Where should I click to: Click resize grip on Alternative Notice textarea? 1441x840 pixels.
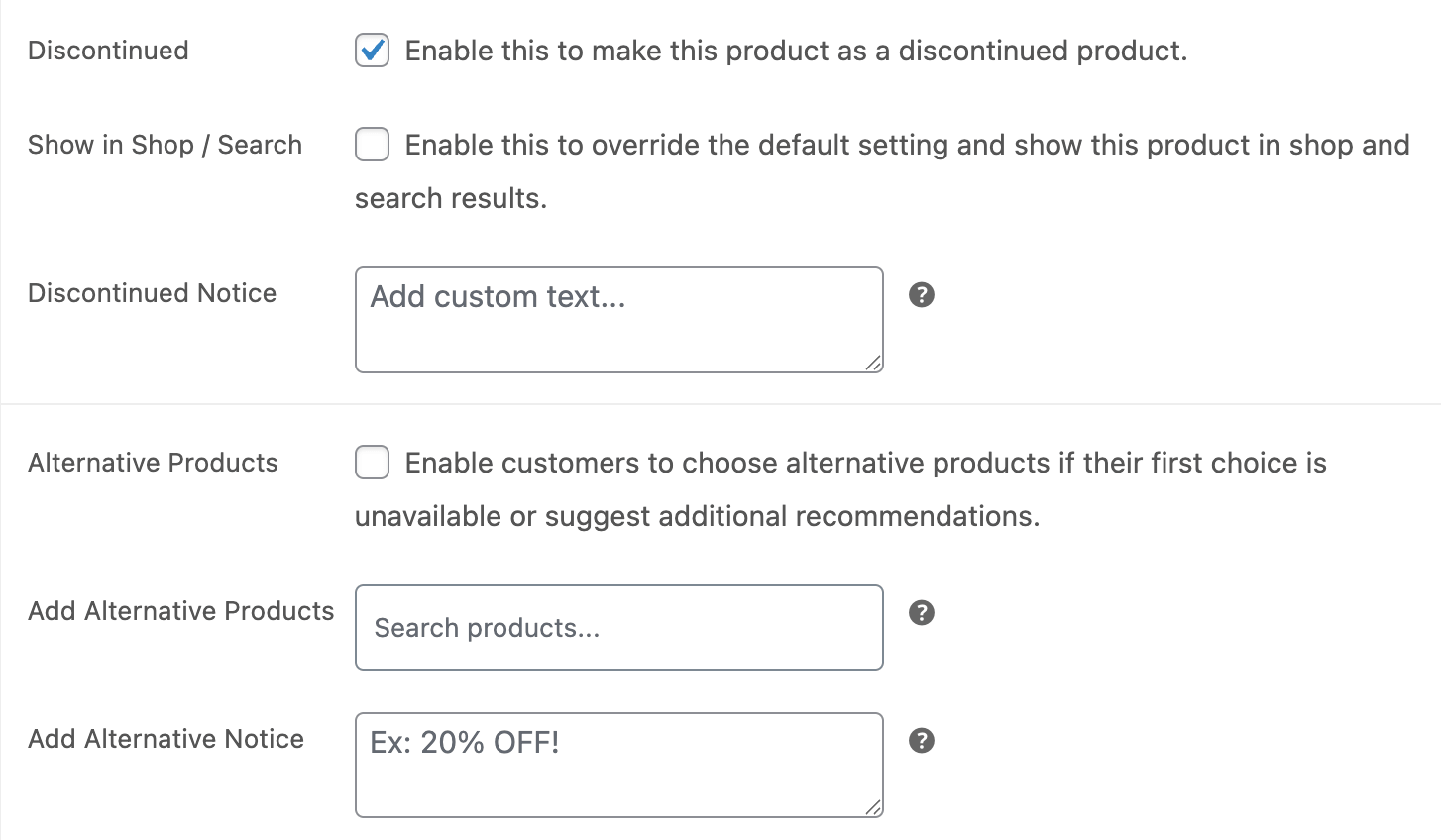click(x=873, y=808)
